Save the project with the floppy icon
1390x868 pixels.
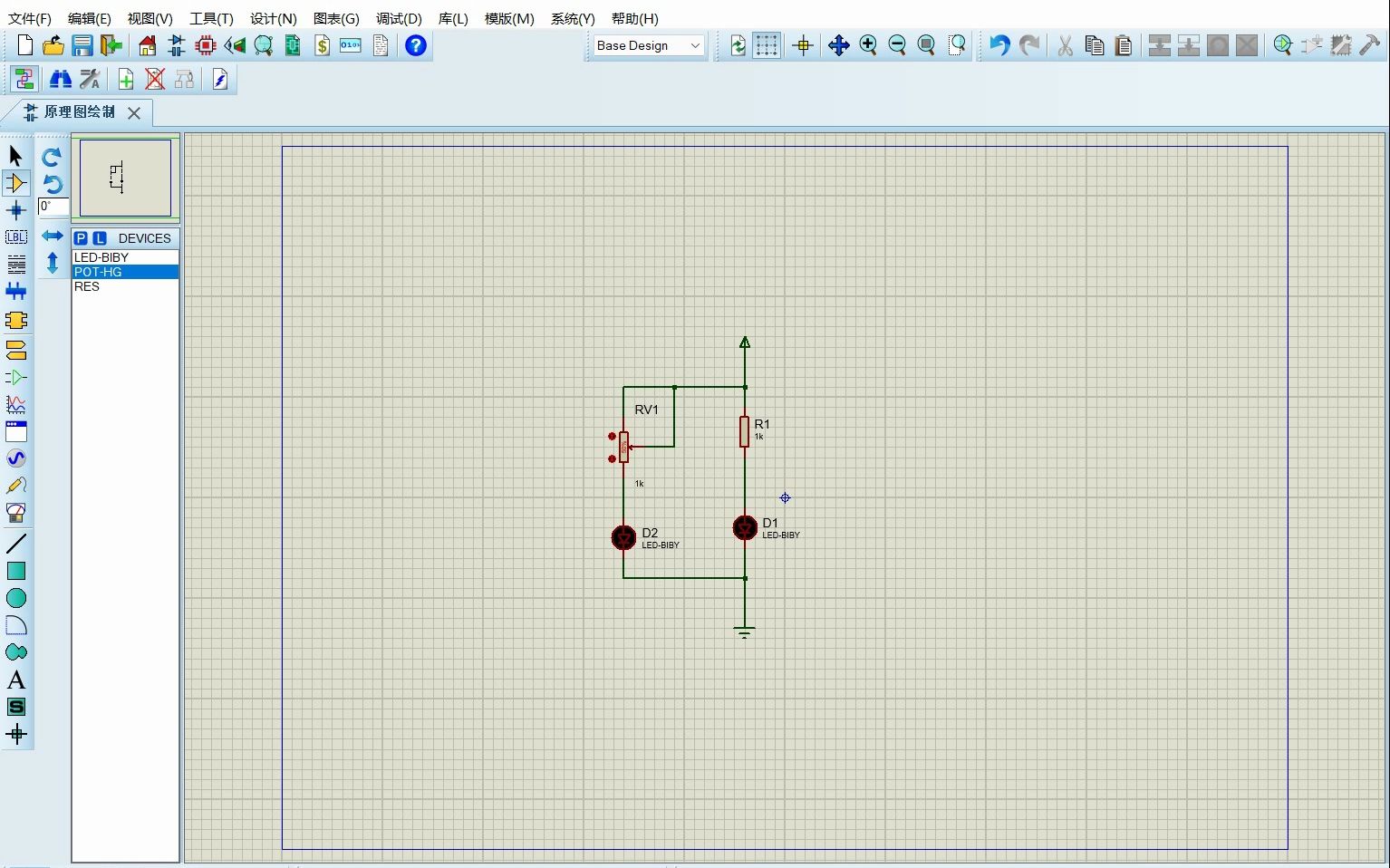[82, 45]
